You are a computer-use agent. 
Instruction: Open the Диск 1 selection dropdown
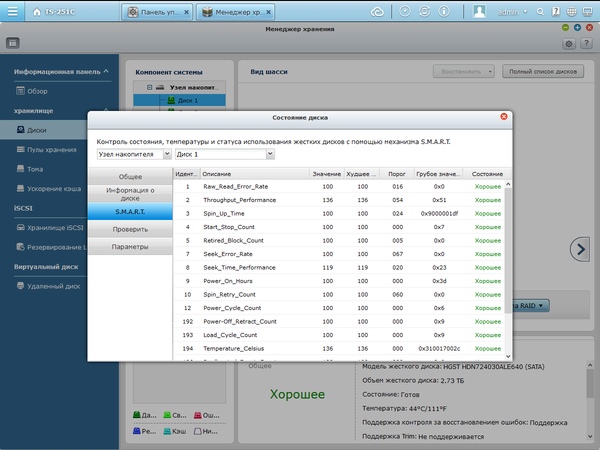click(223, 155)
